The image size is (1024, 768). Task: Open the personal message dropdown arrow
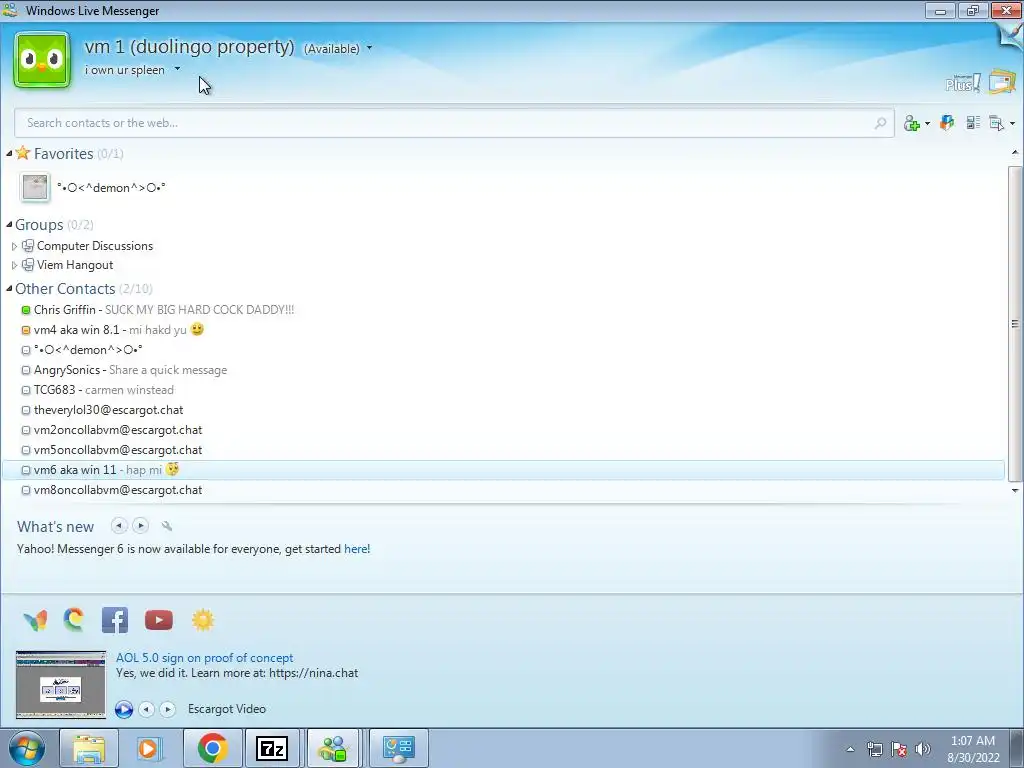[177, 69]
